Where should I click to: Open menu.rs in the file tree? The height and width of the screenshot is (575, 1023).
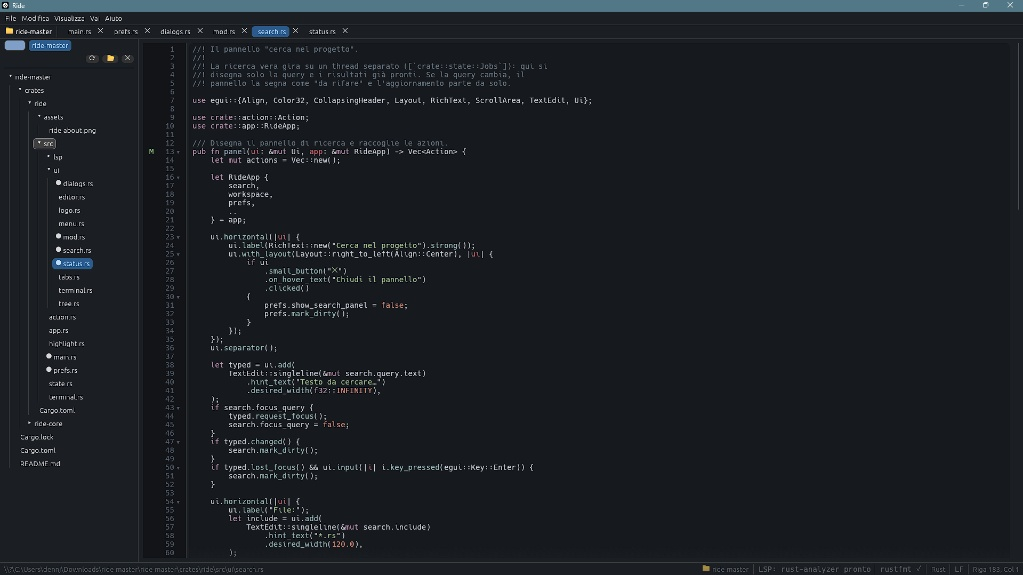71,223
